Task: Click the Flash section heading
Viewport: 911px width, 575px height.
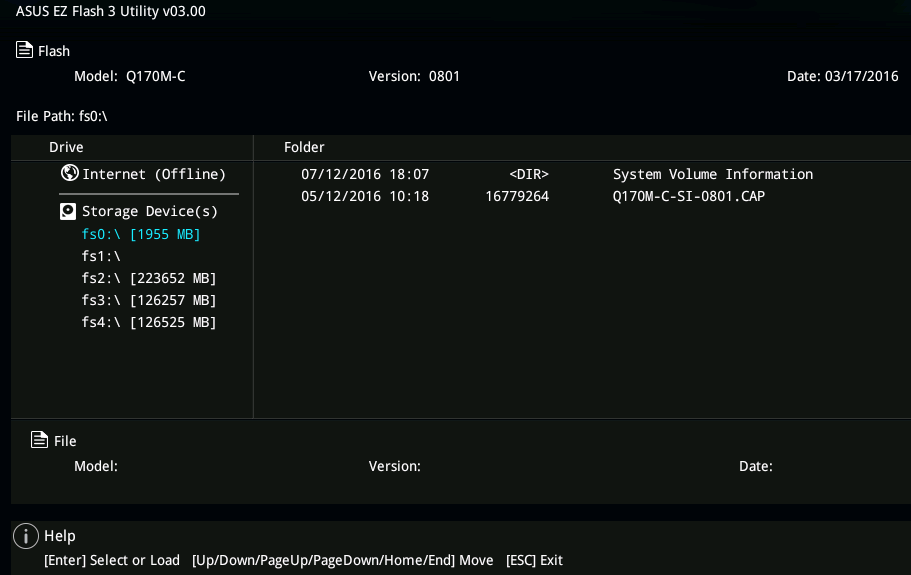Action: click(54, 51)
